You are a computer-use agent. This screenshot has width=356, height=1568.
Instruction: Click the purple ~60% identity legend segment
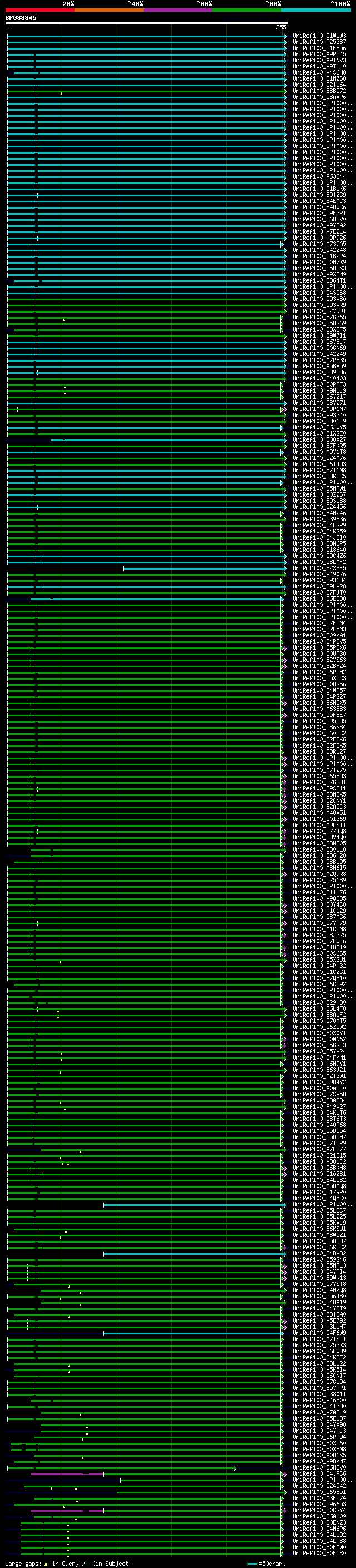click(x=177, y=10)
